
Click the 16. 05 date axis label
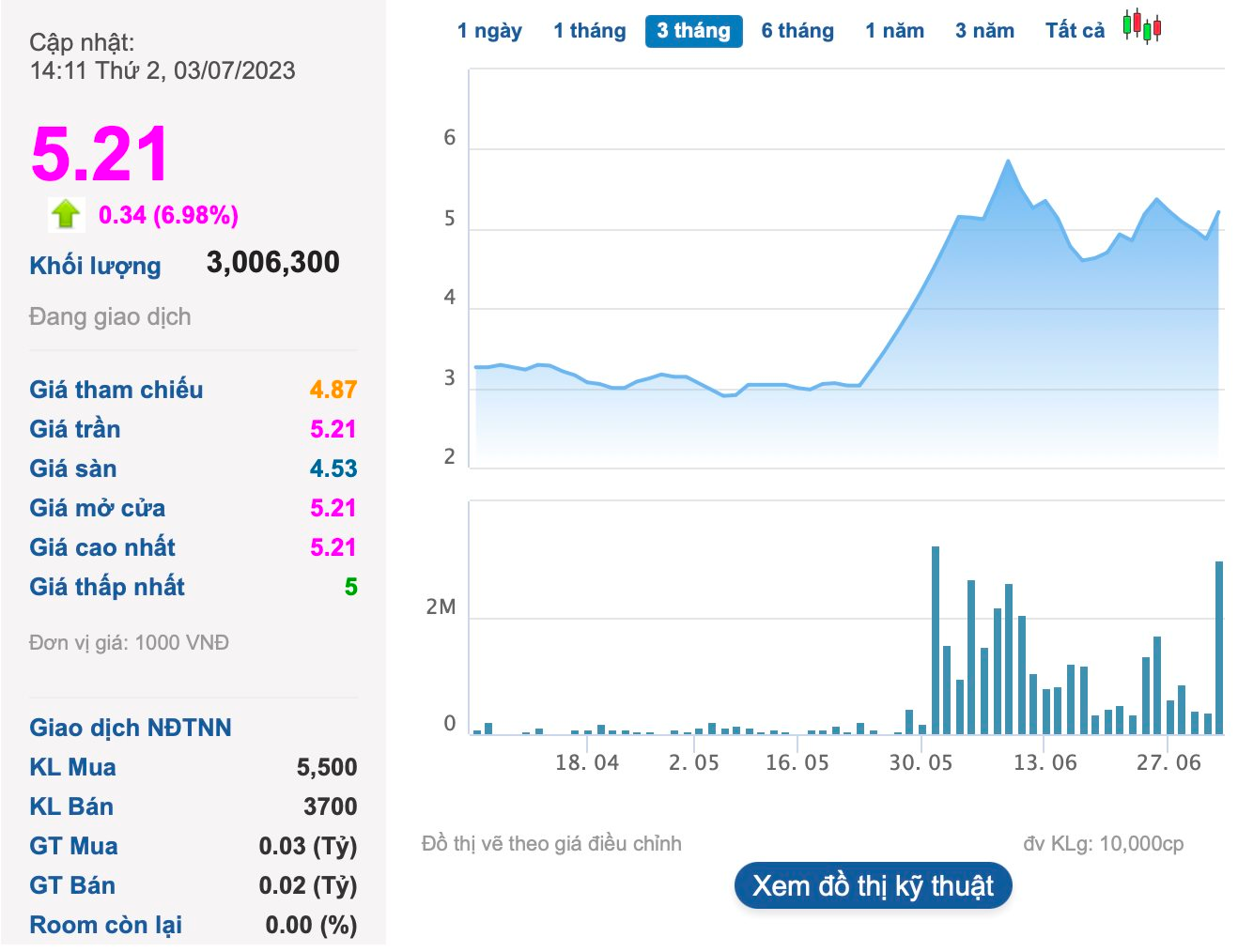click(797, 762)
